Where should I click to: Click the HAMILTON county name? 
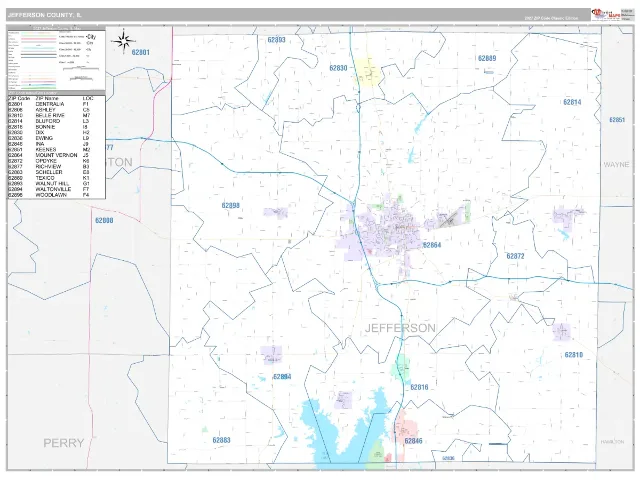(x=612, y=442)
